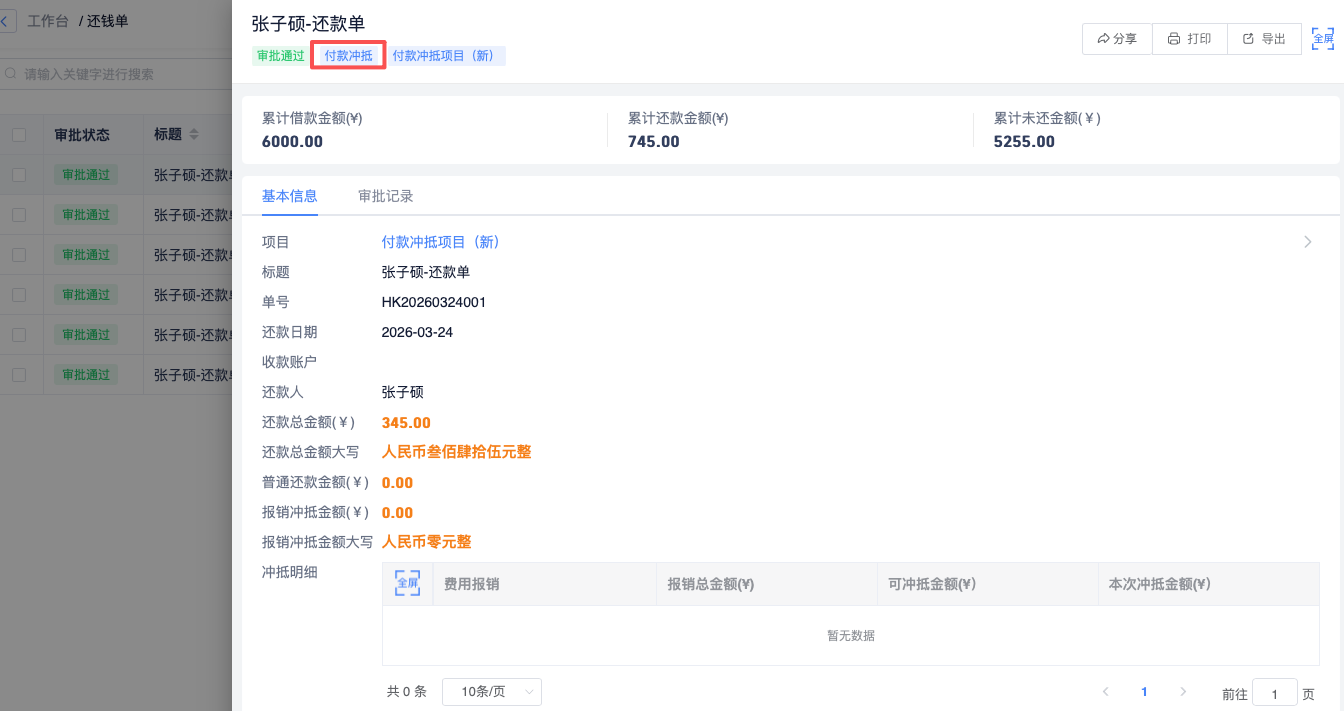Select the 基本信息 tab

[289, 196]
